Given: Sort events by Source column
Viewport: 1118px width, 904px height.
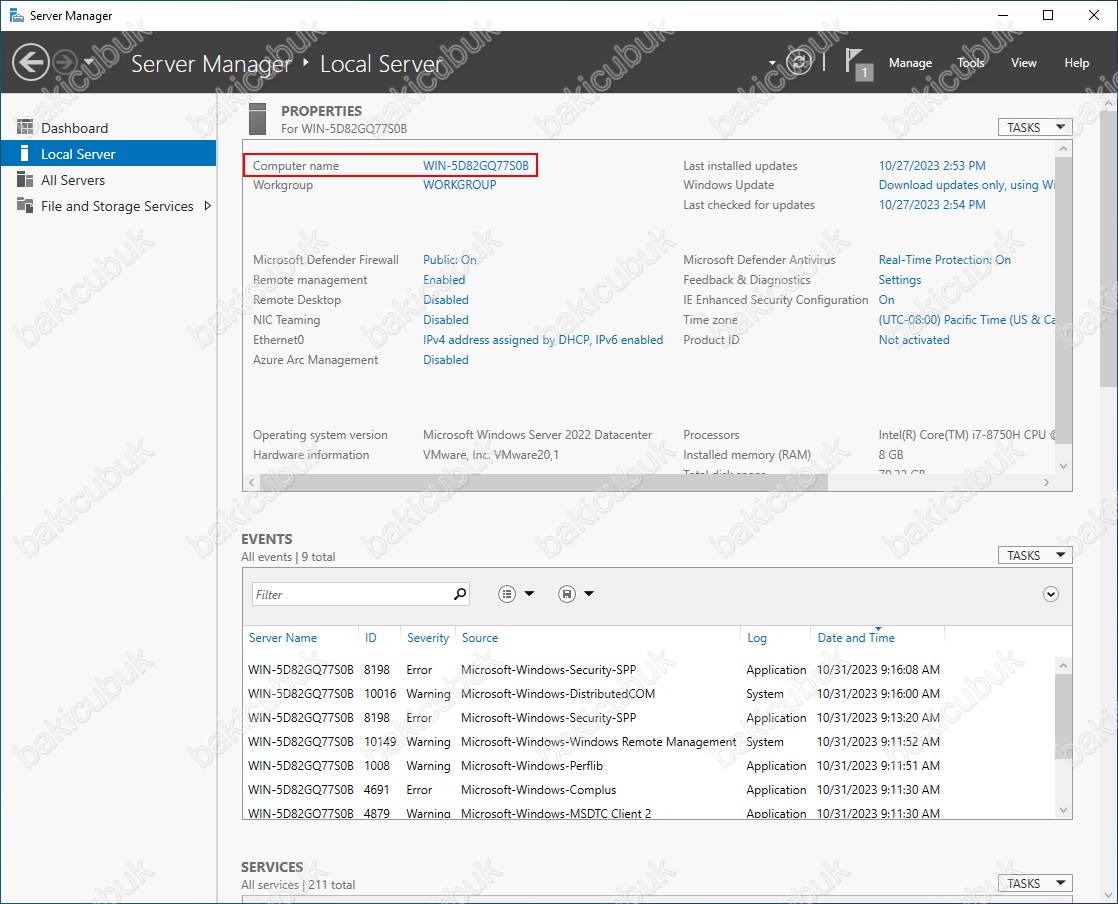Looking at the screenshot, I should pos(479,637).
